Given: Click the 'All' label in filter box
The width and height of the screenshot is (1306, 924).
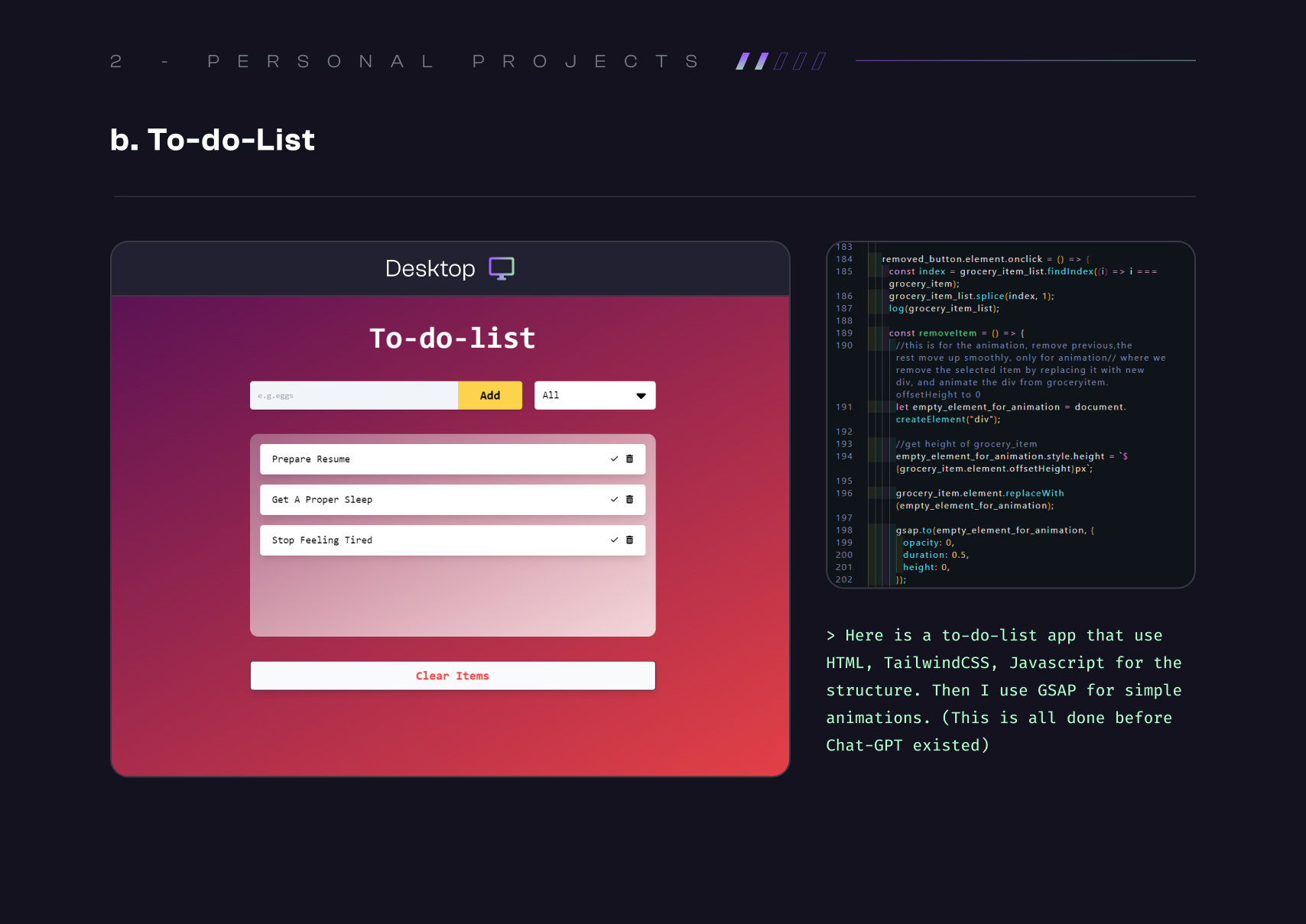Looking at the screenshot, I should pos(551,396).
